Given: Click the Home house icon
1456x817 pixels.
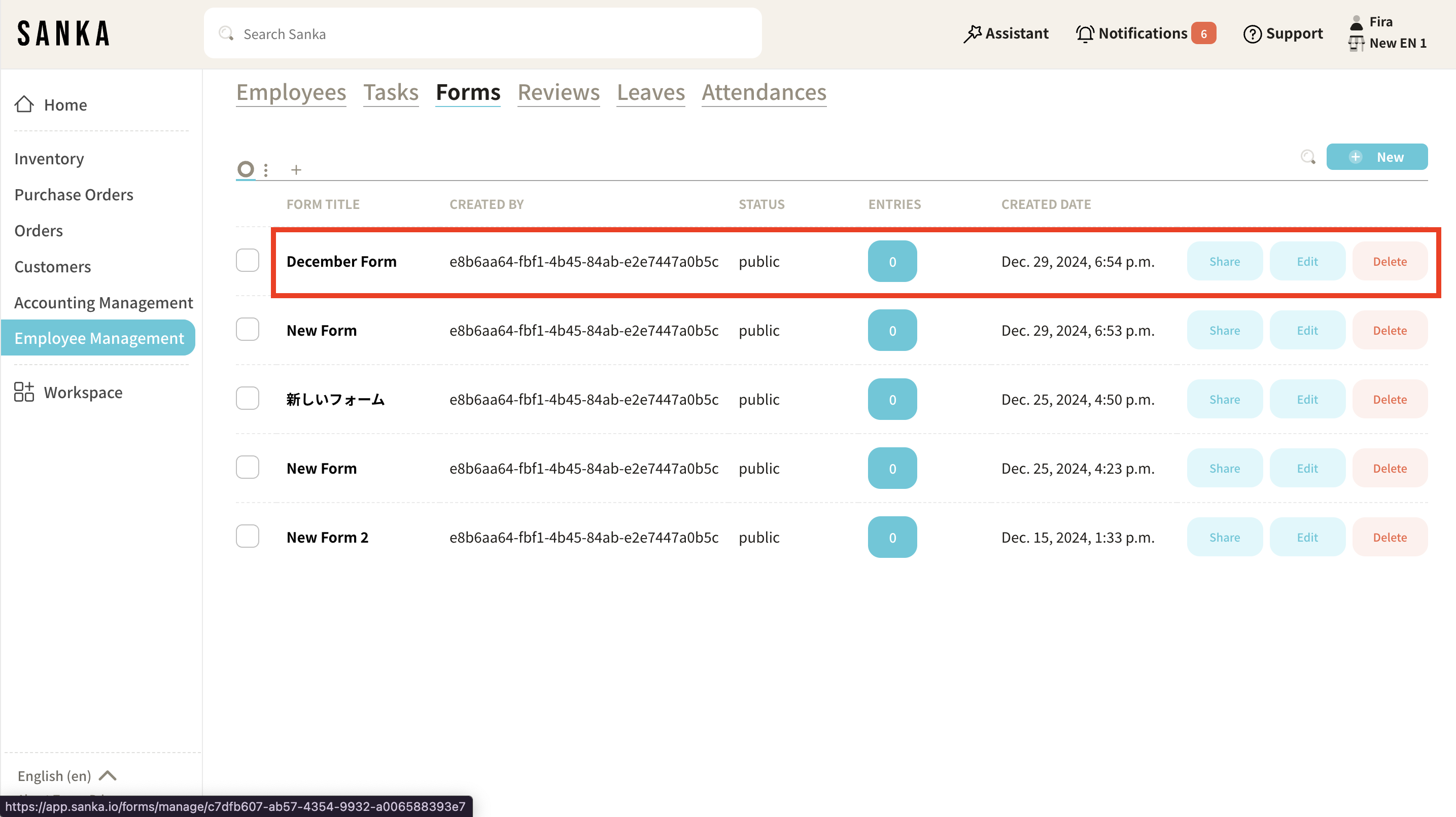Looking at the screenshot, I should click(x=24, y=104).
